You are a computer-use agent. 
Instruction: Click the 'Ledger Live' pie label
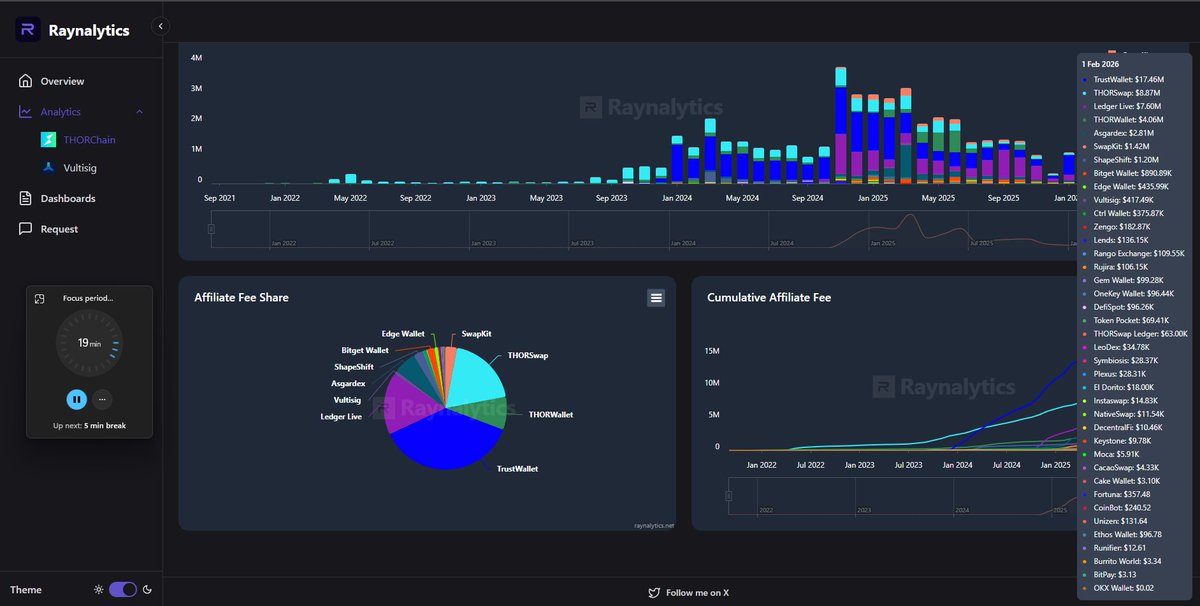341,416
